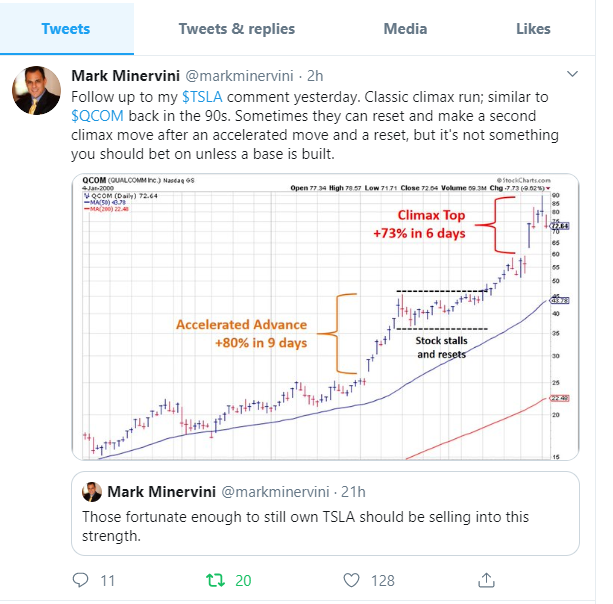Switch to the Tweets tab

pos(66,29)
